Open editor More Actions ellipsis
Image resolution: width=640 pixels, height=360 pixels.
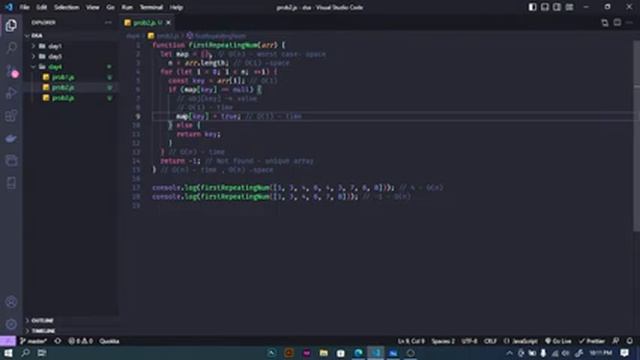pyautogui.click(x=630, y=22)
